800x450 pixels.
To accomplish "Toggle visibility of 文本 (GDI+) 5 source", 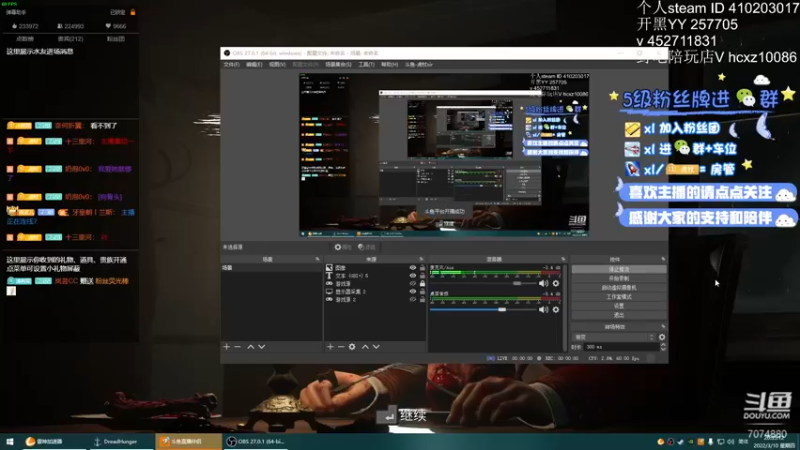I will point(413,276).
